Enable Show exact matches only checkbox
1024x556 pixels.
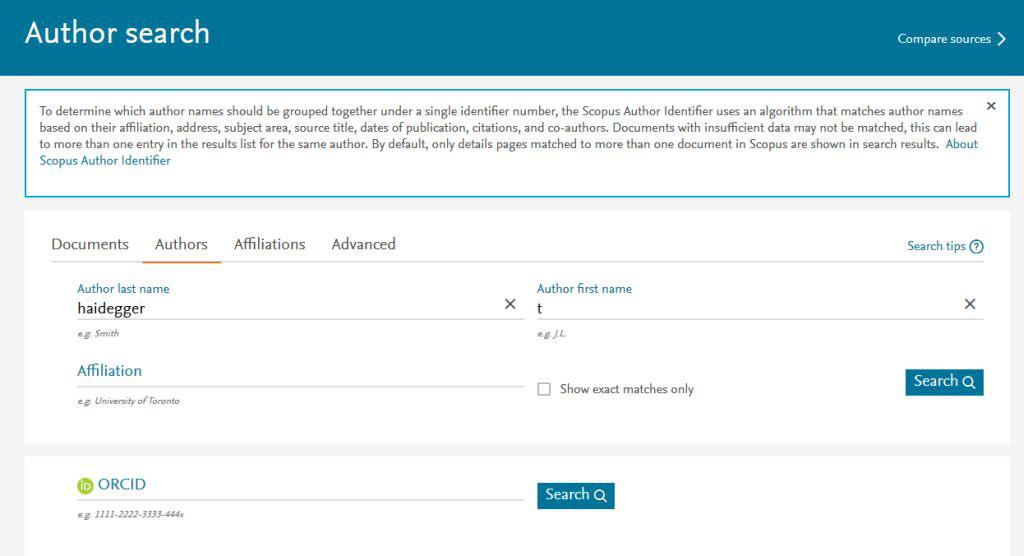pyautogui.click(x=543, y=389)
